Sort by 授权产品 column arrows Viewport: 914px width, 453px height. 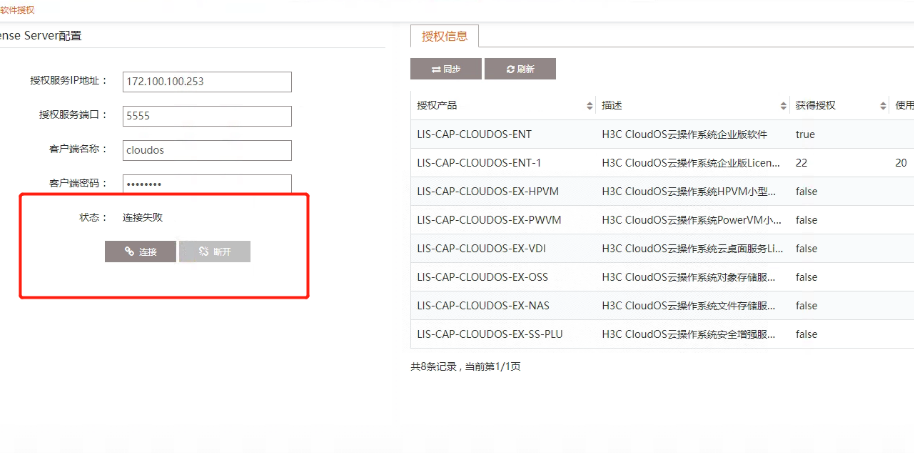click(x=589, y=106)
